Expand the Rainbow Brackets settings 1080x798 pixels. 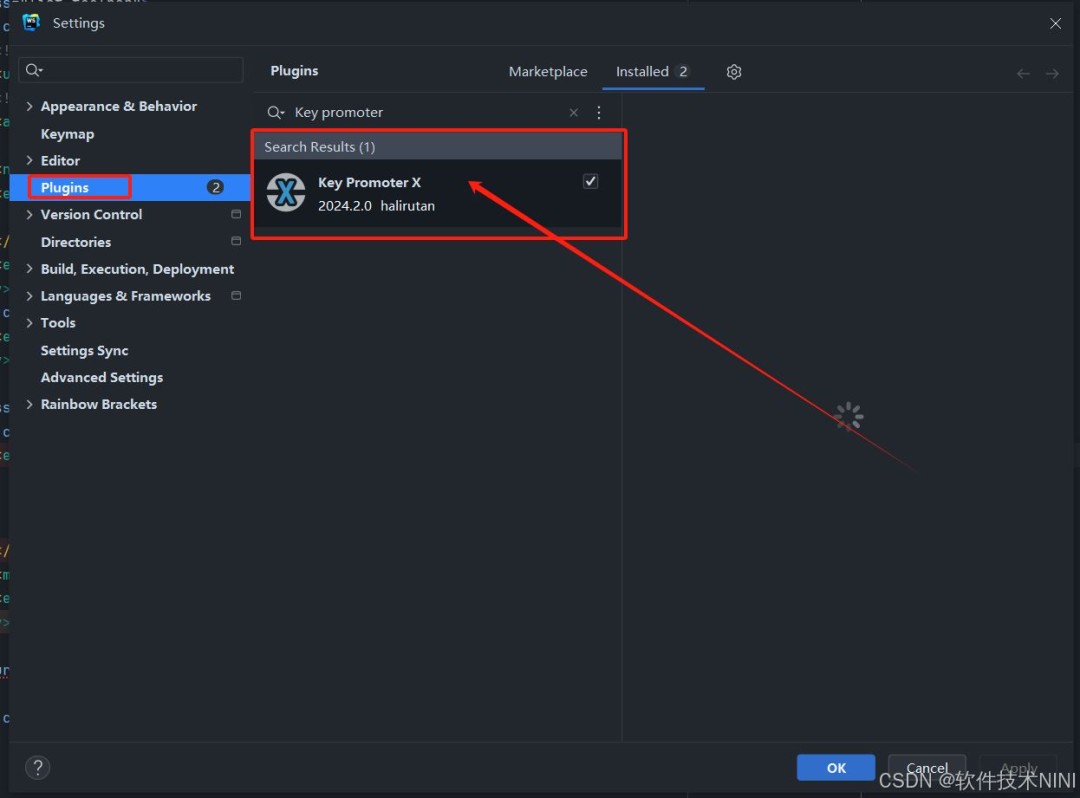[x=29, y=405]
